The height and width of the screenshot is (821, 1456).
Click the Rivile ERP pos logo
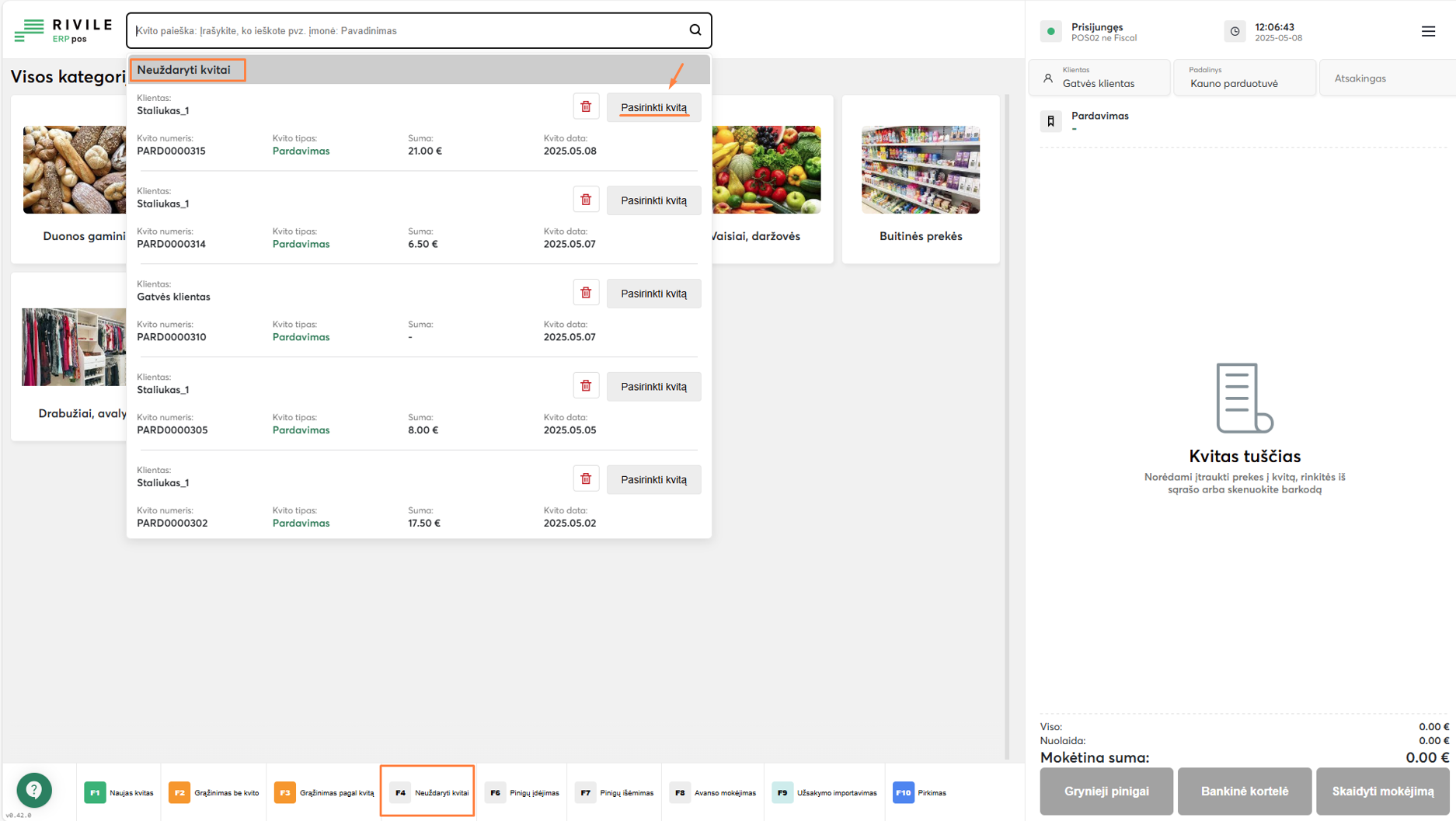[63, 31]
